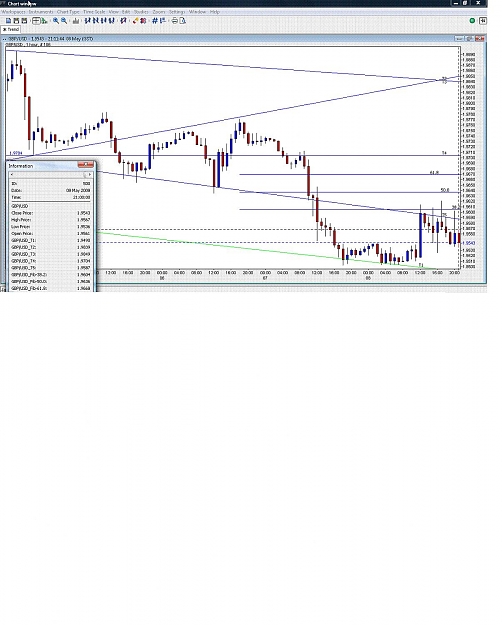Click the green connection status indicator
Viewport: 502px width, 625px height.
click(472, 21)
